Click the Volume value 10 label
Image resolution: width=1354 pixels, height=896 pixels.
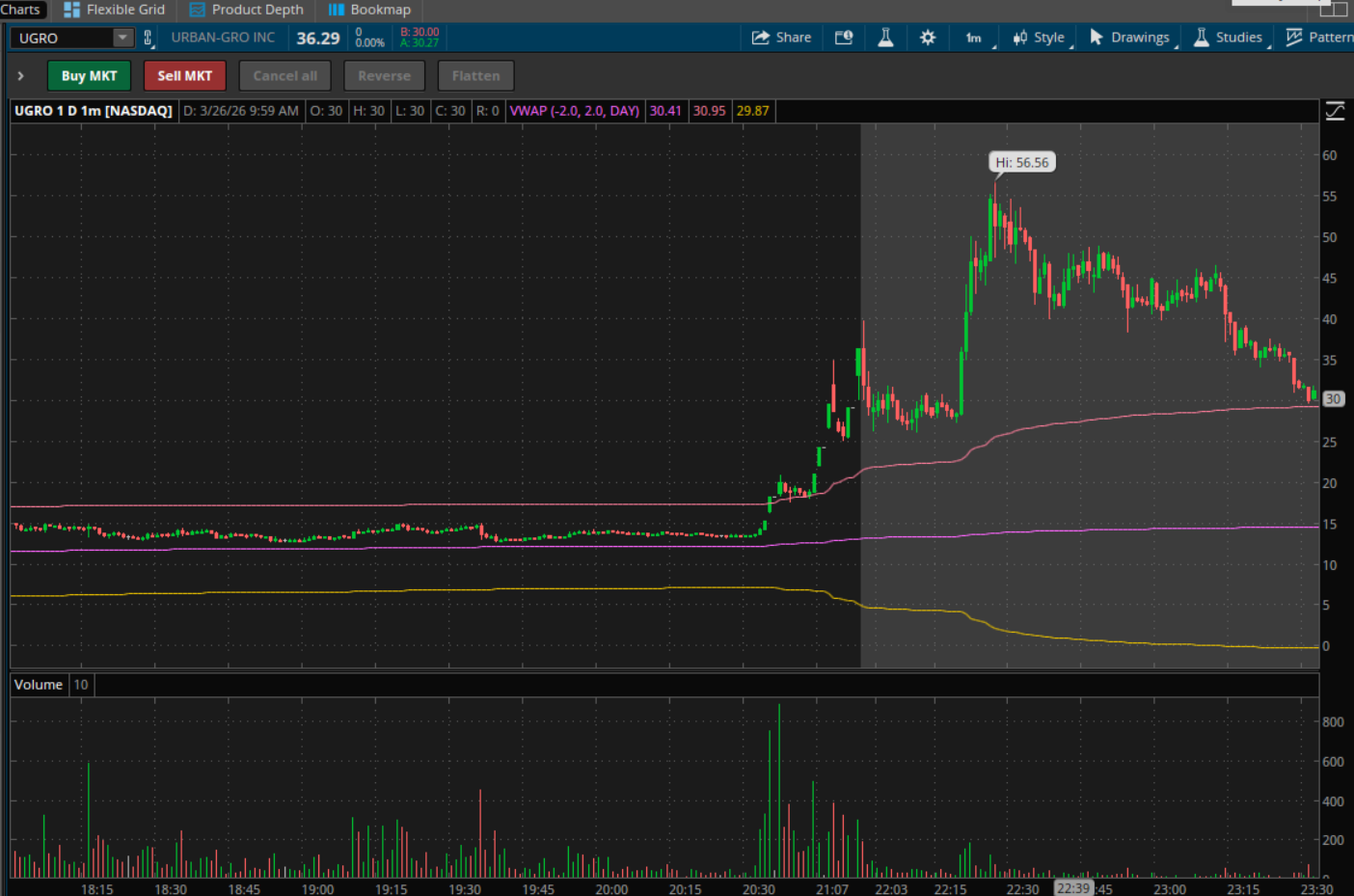click(81, 685)
